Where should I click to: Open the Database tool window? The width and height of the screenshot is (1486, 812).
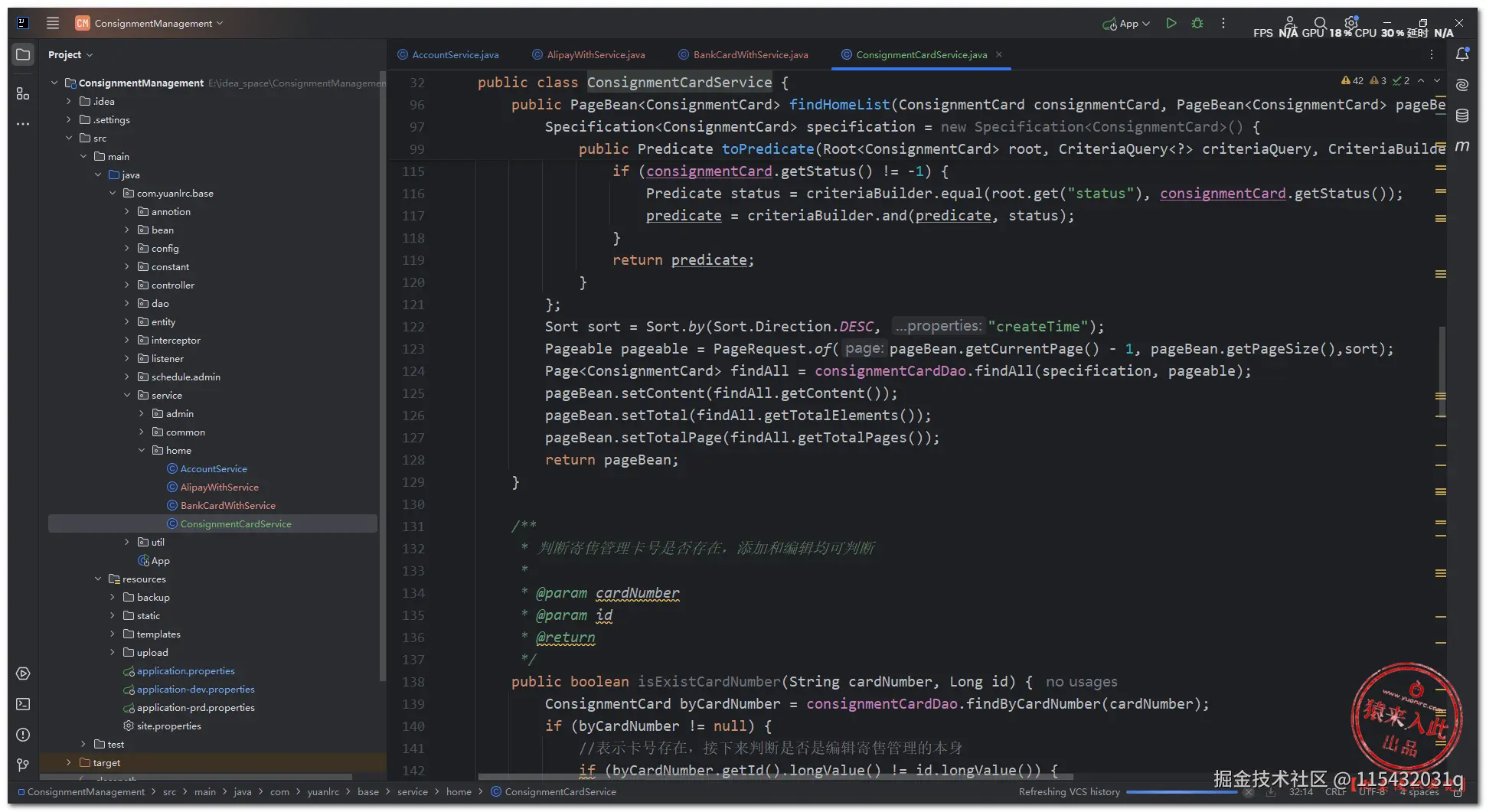[x=1462, y=116]
